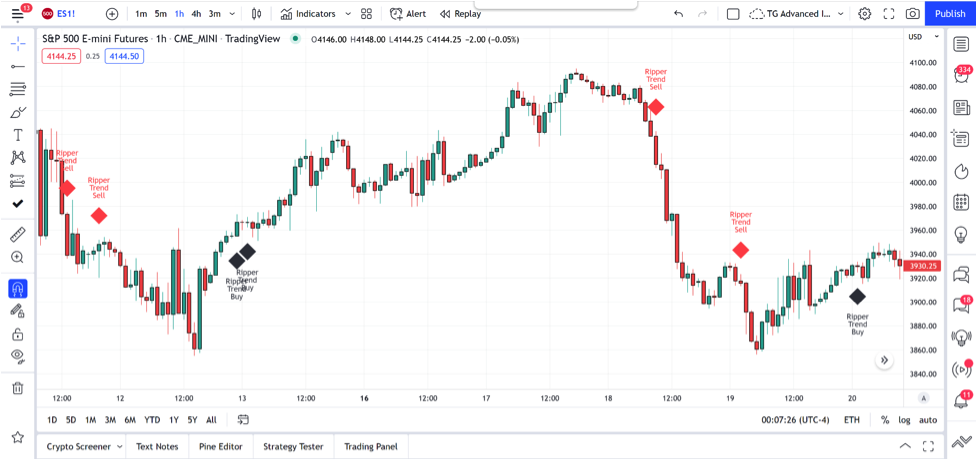Undo the last chart action
This screenshot has height=460, width=977.
[679, 14]
